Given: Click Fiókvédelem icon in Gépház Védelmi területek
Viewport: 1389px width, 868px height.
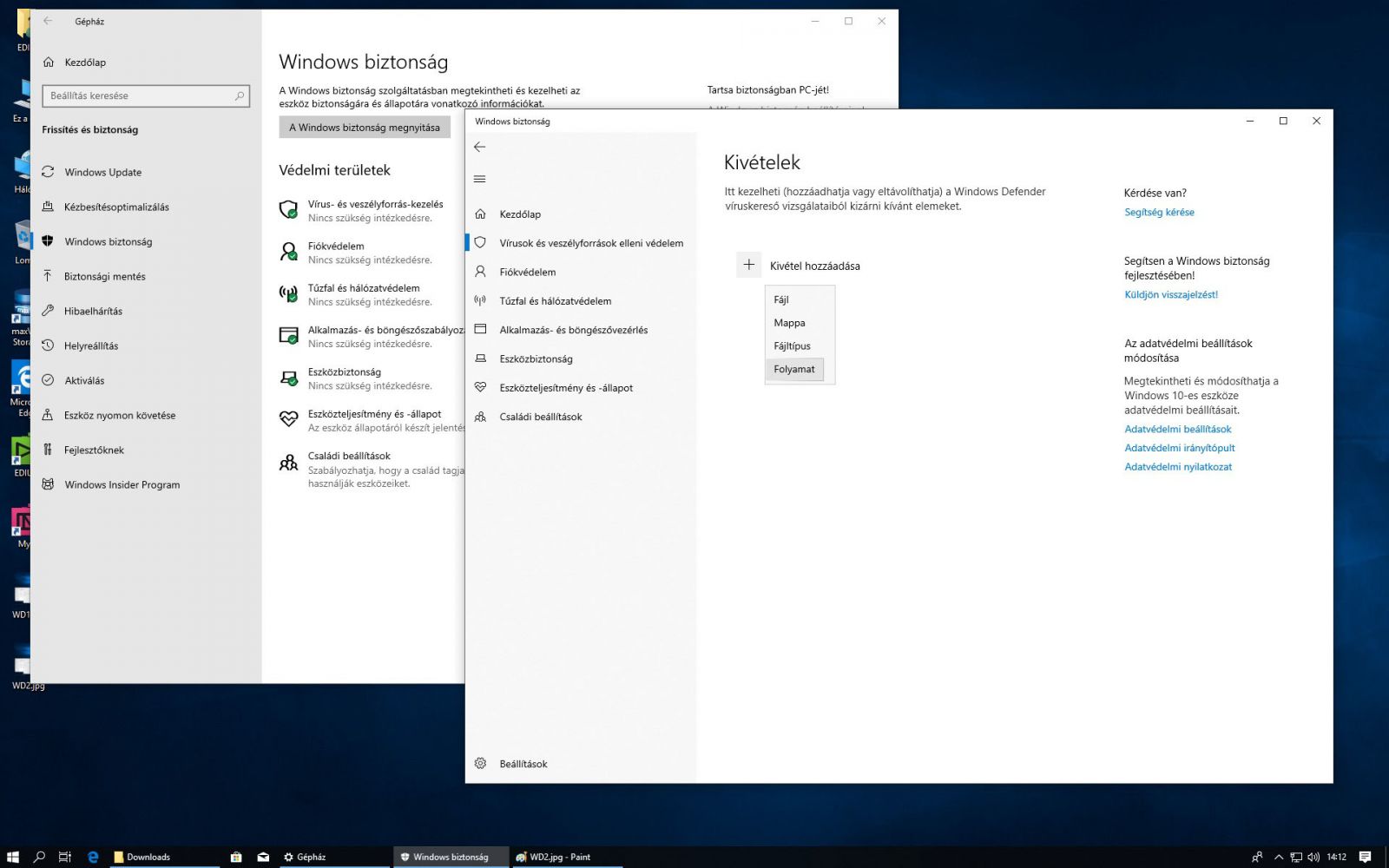Looking at the screenshot, I should pos(288,252).
